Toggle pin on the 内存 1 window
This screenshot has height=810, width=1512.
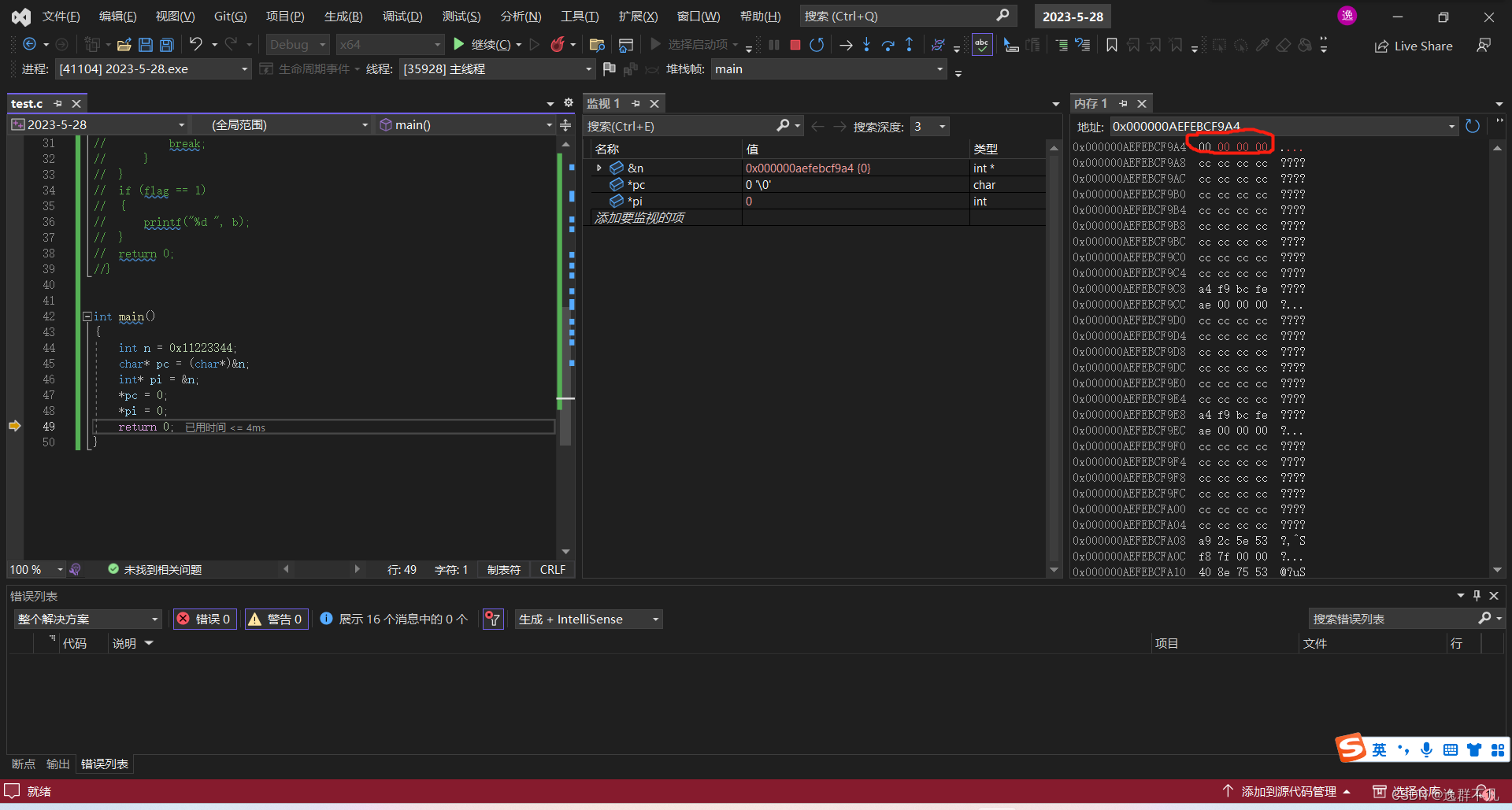1123,103
